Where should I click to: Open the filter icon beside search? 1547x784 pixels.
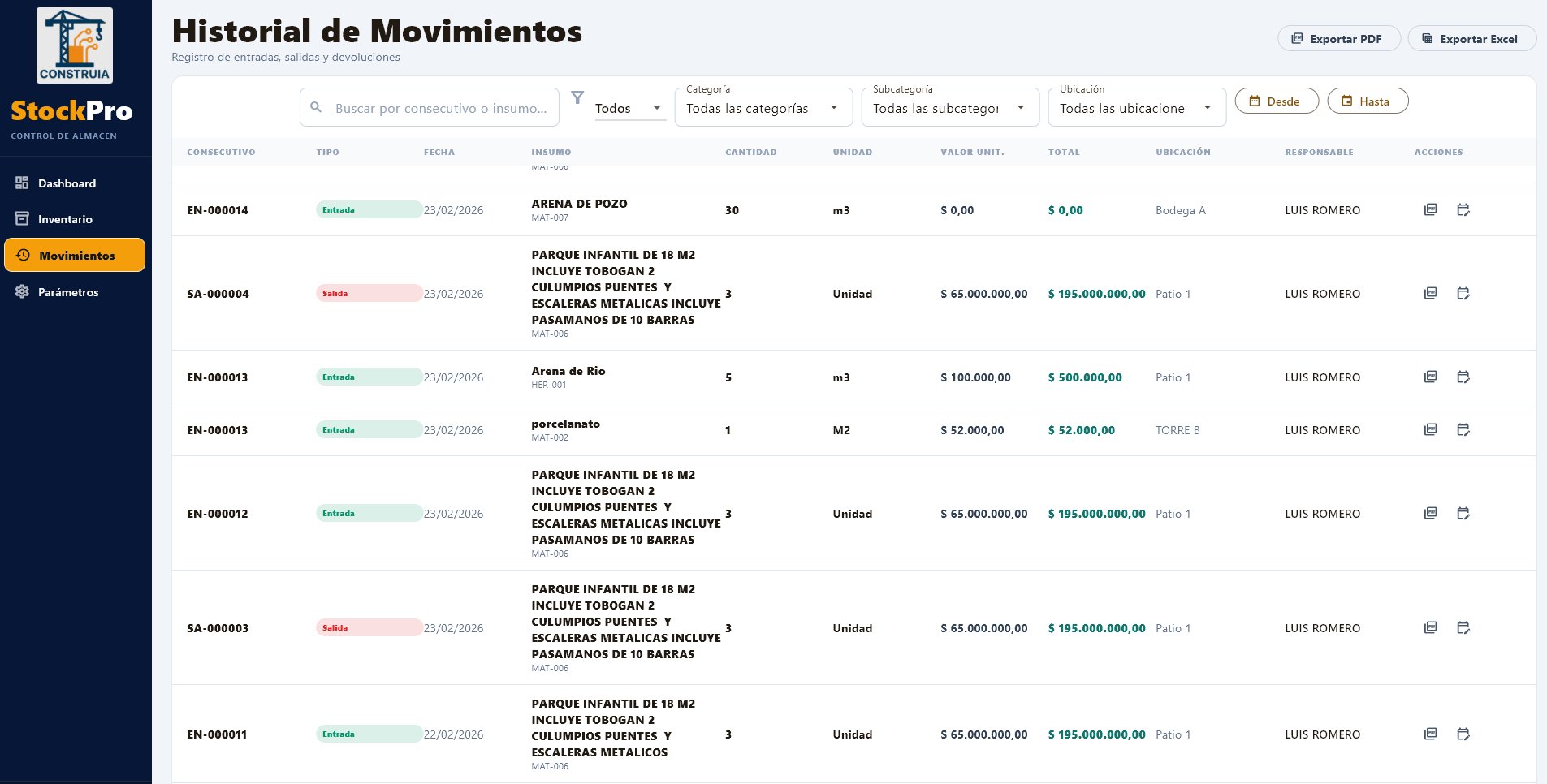tap(577, 97)
